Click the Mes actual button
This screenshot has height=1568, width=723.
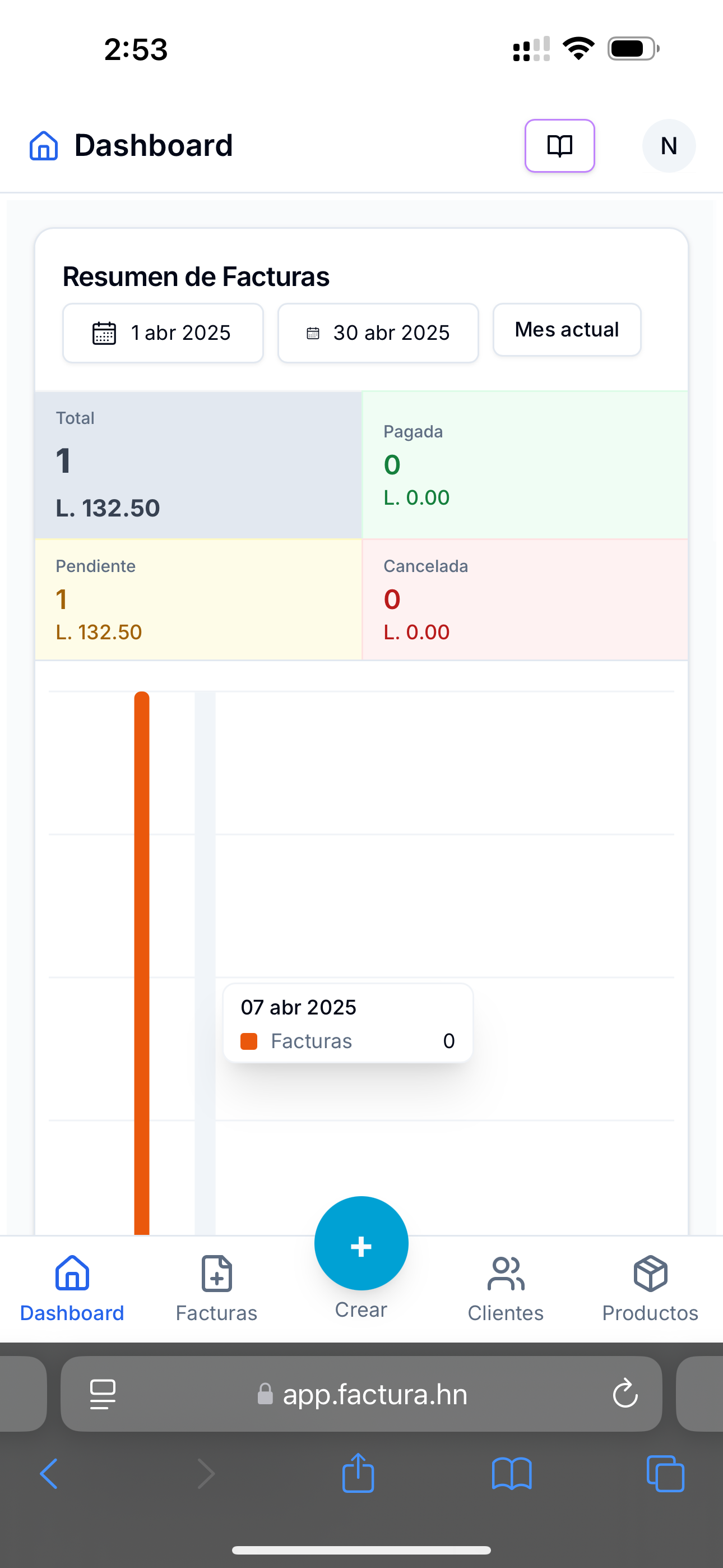point(567,330)
